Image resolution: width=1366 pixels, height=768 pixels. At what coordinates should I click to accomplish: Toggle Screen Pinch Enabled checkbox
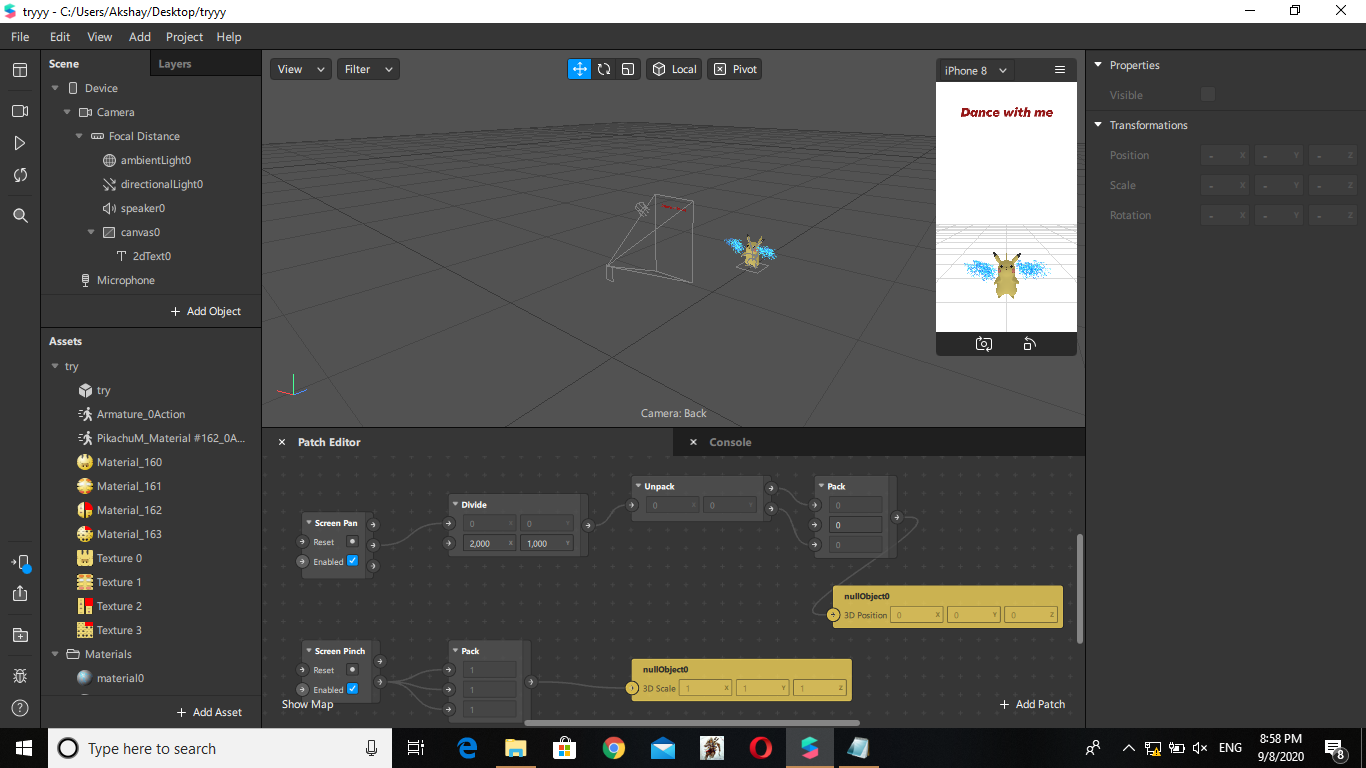pos(352,689)
